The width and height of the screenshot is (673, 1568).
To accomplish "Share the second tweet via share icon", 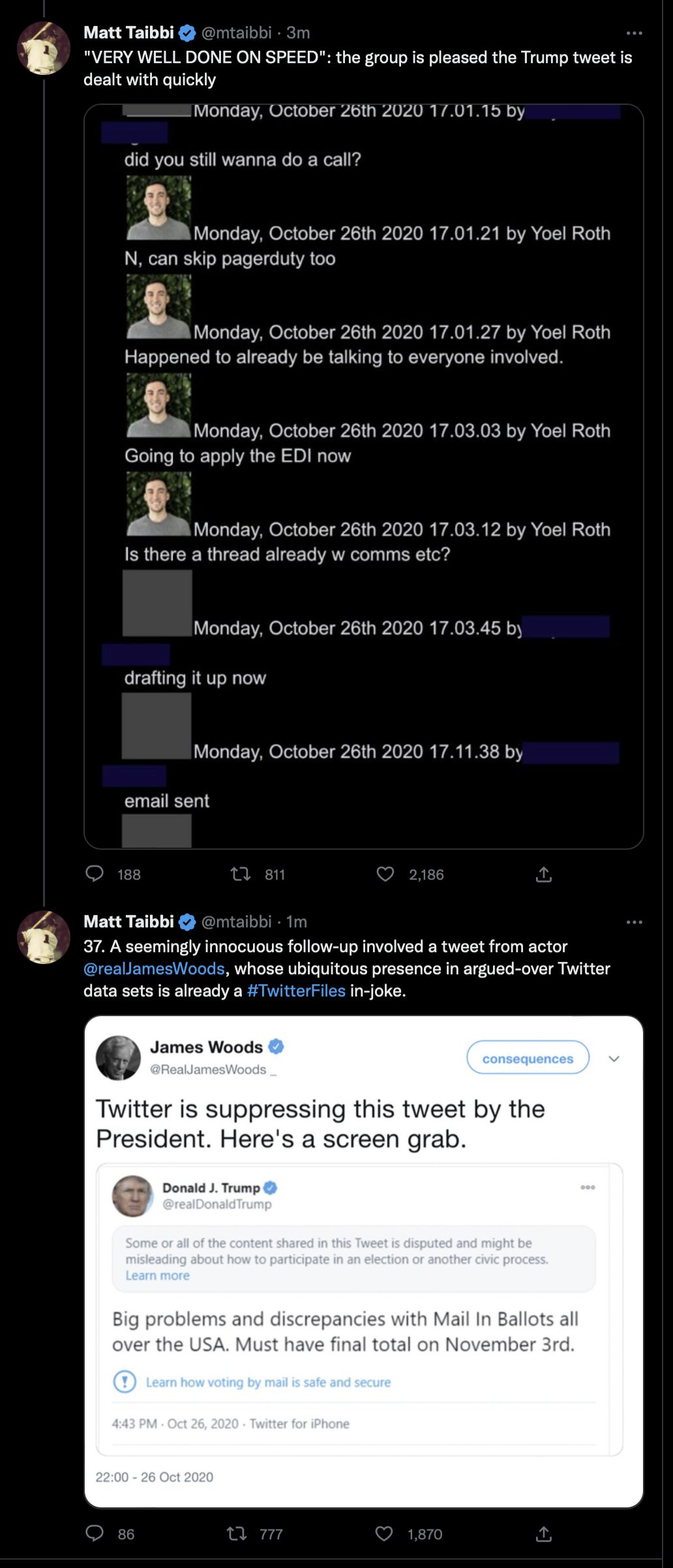I will [x=544, y=1534].
